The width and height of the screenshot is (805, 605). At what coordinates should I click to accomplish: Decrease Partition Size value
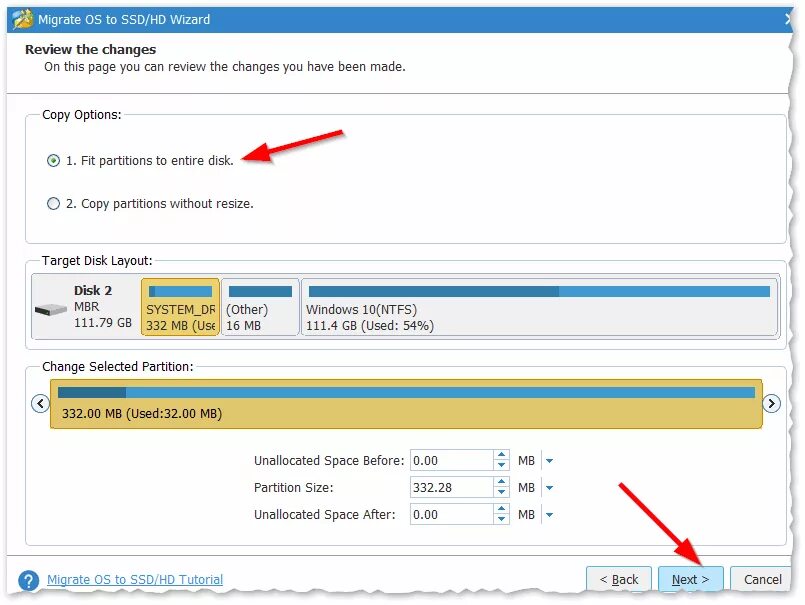tap(501, 493)
